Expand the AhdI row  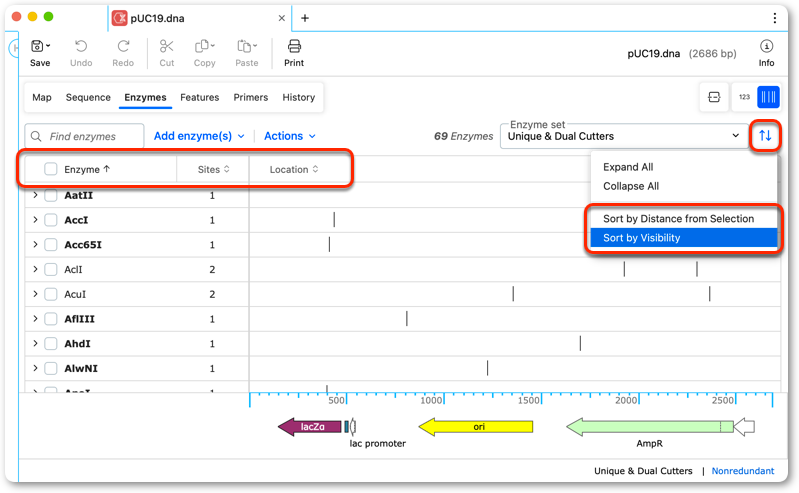[x=35, y=344]
